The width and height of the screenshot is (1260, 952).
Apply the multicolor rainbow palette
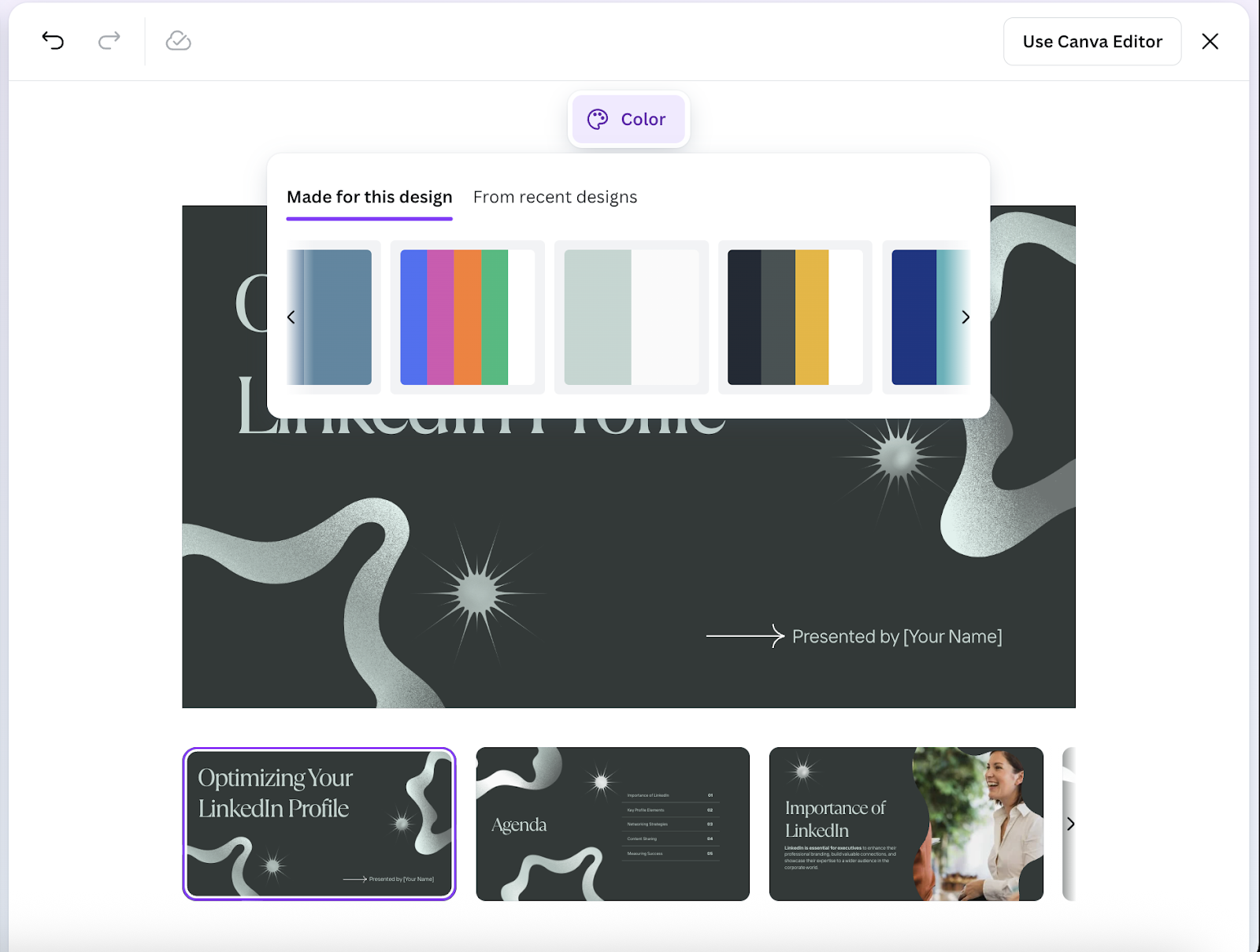[468, 317]
